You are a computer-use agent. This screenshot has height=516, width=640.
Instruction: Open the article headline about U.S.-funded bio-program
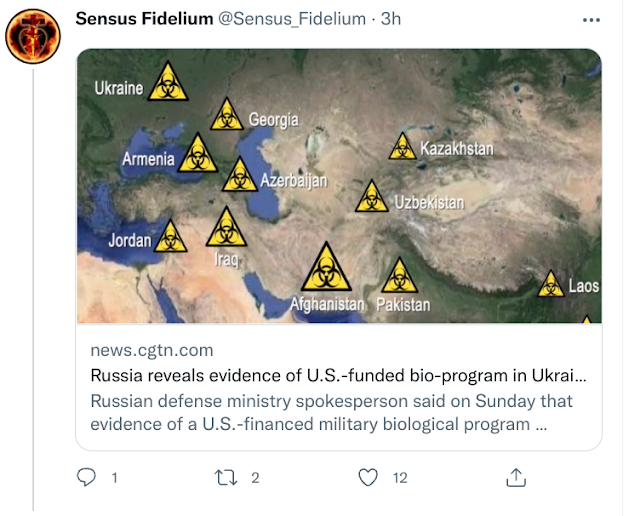[338, 375]
